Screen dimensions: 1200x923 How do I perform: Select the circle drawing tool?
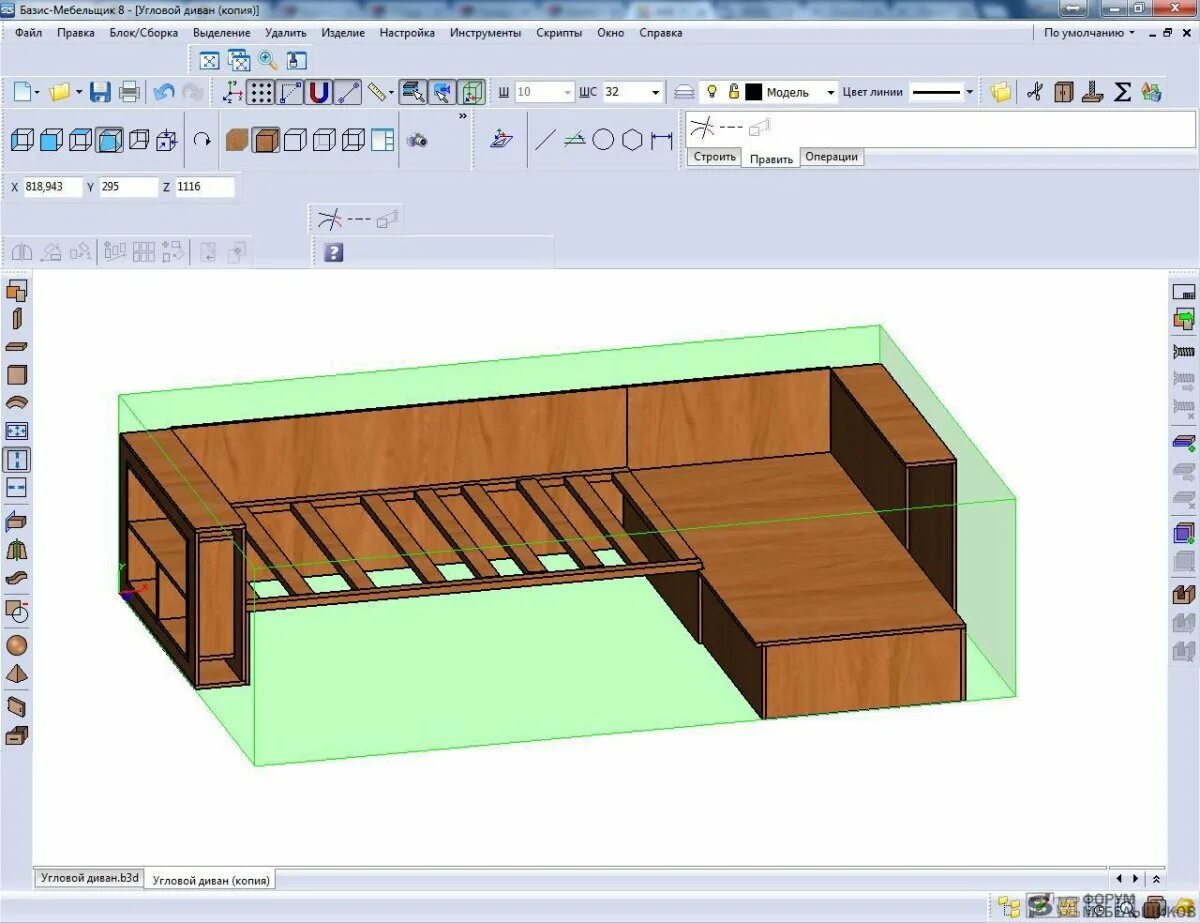pos(602,140)
